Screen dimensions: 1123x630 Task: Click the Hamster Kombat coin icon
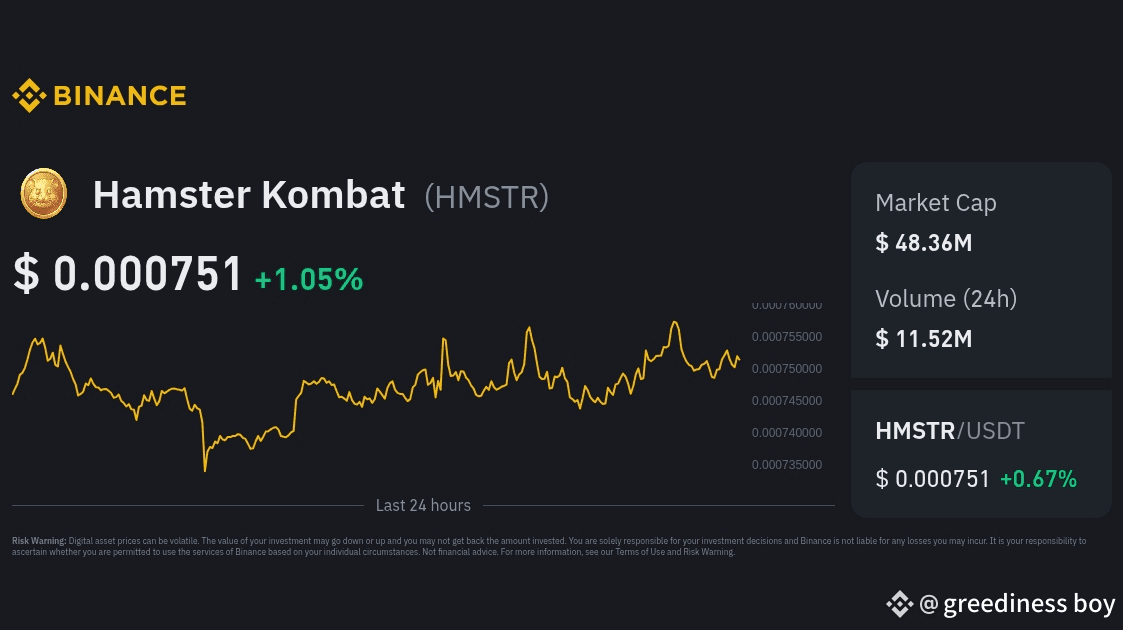point(44,193)
